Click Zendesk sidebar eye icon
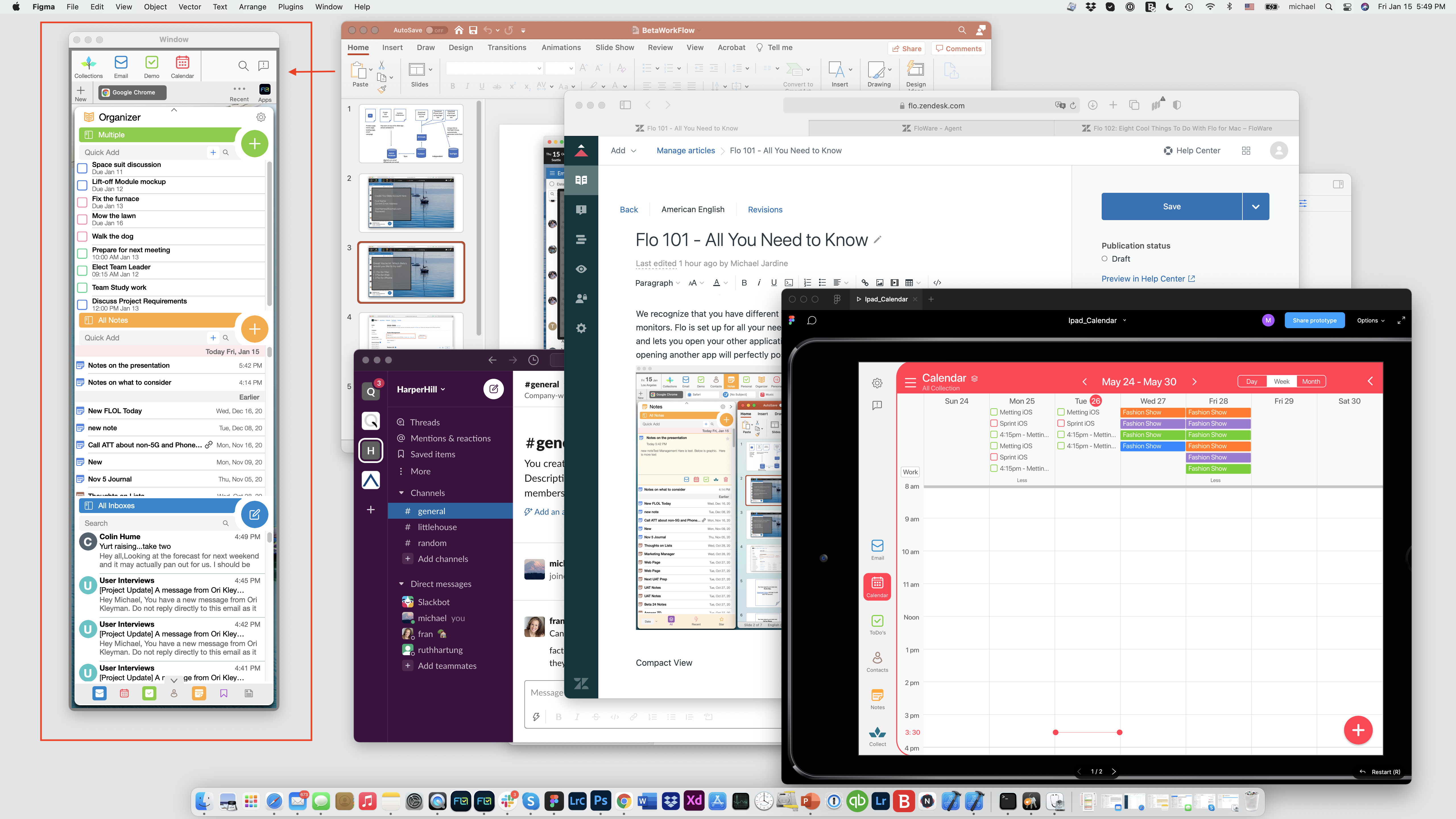1456x819 pixels. (x=581, y=269)
